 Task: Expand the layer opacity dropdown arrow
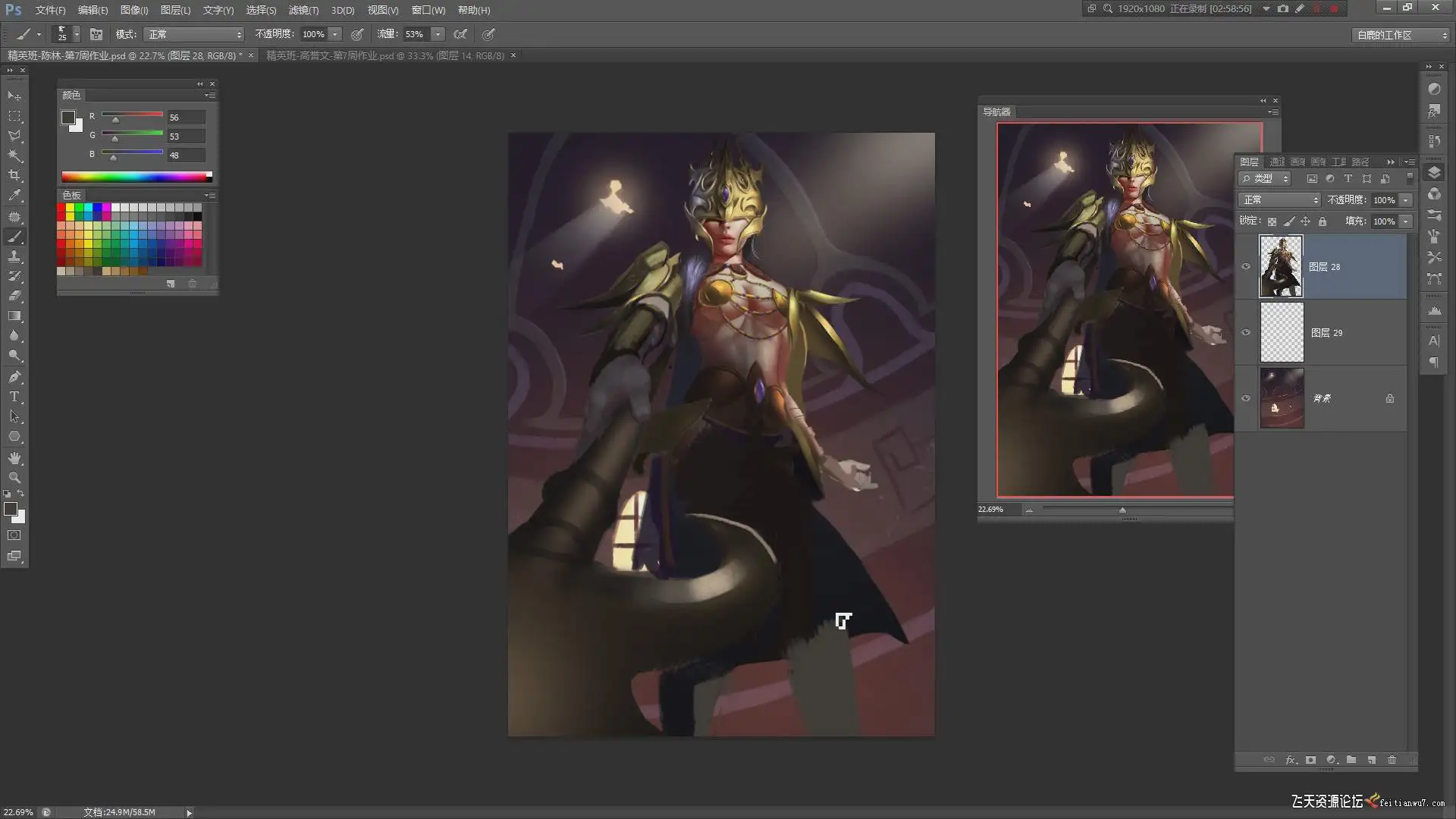click(1405, 200)
